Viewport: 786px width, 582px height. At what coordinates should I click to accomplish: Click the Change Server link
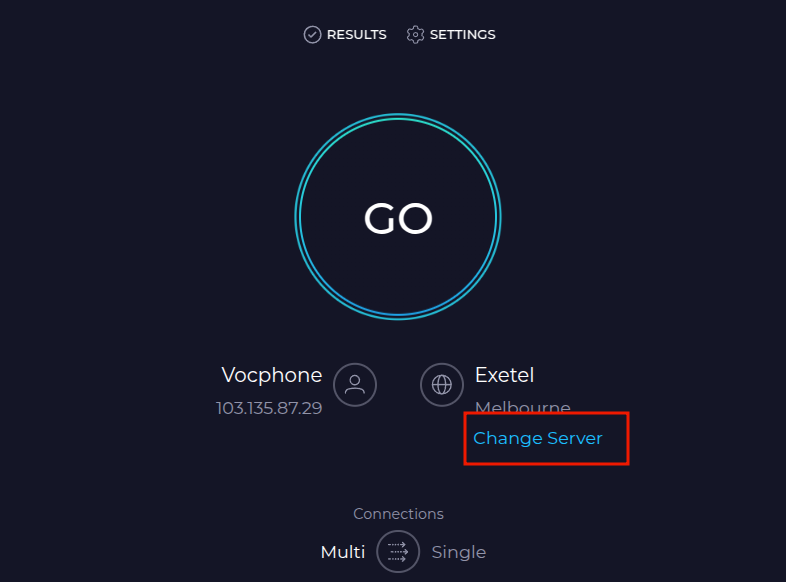pyautogui.click(x=538, y=438)
